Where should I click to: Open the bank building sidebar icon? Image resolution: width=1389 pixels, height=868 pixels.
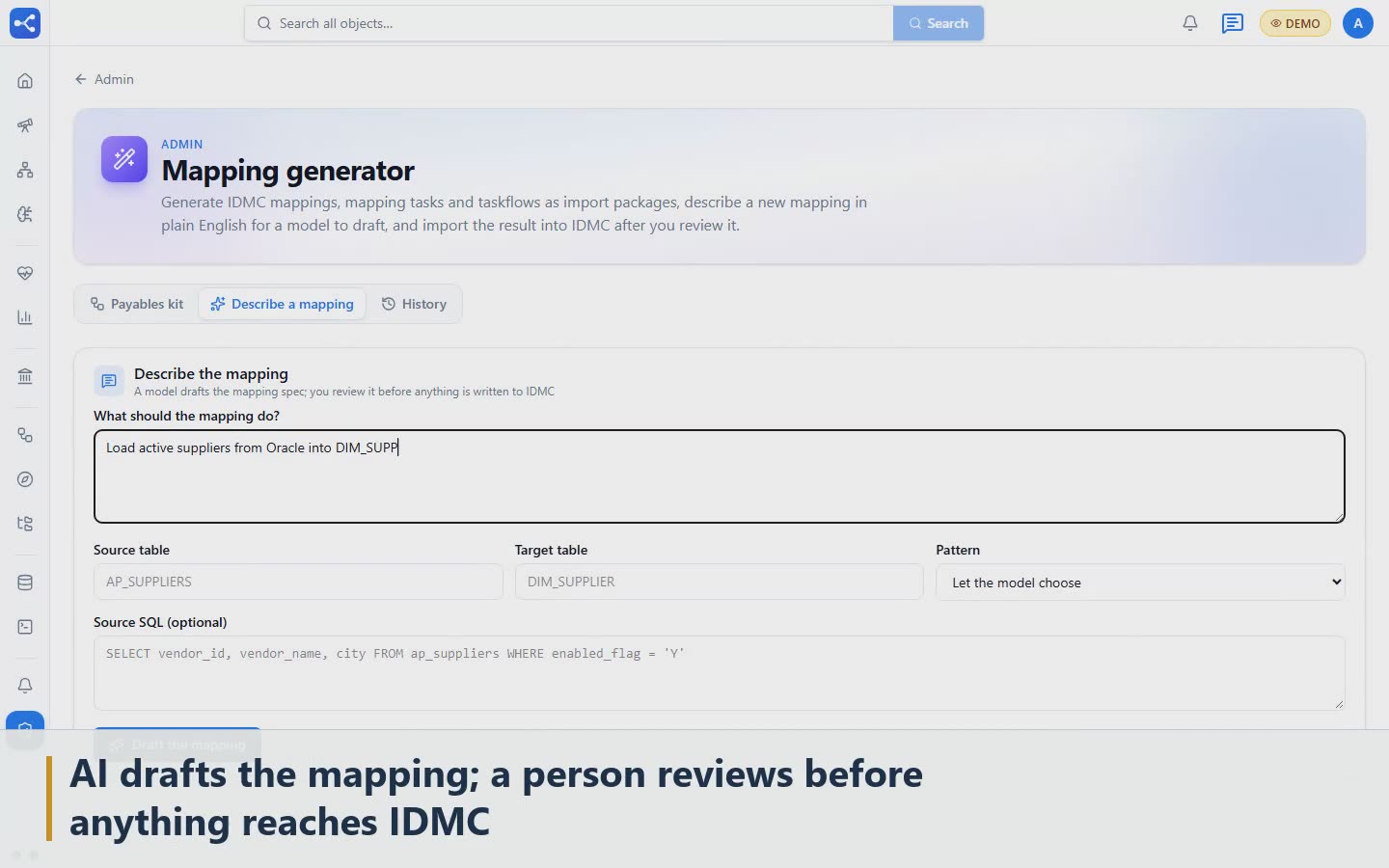click(25, 376)
